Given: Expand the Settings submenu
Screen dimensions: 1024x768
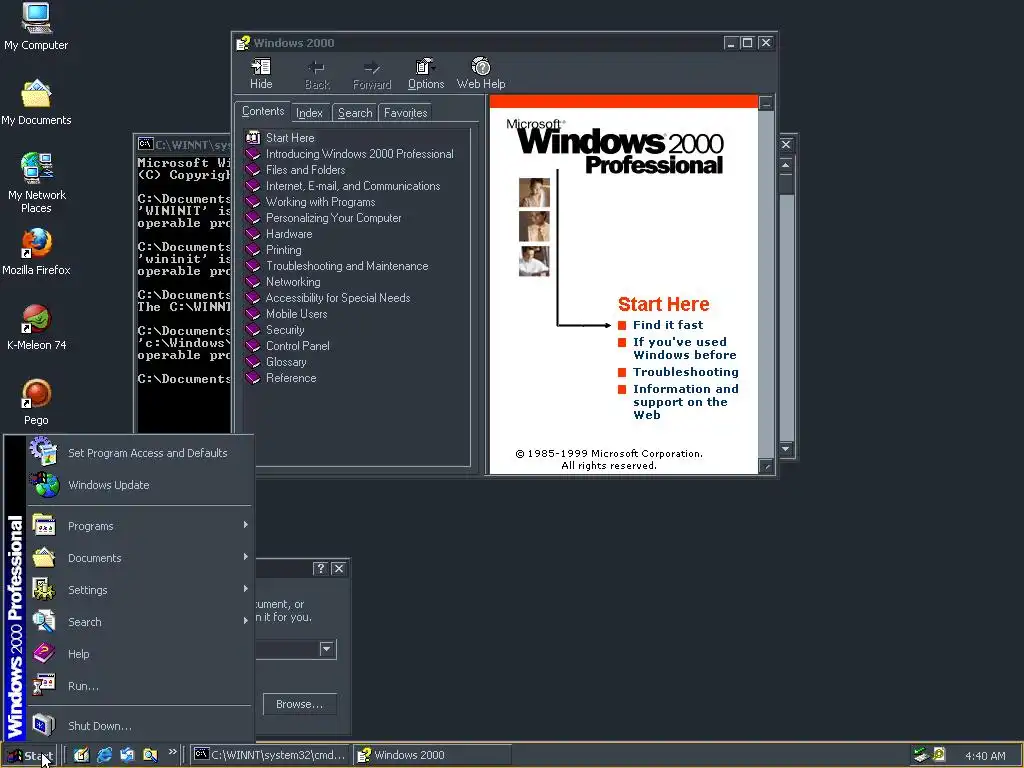Looking at the screenshot, I should pos(246,589).
